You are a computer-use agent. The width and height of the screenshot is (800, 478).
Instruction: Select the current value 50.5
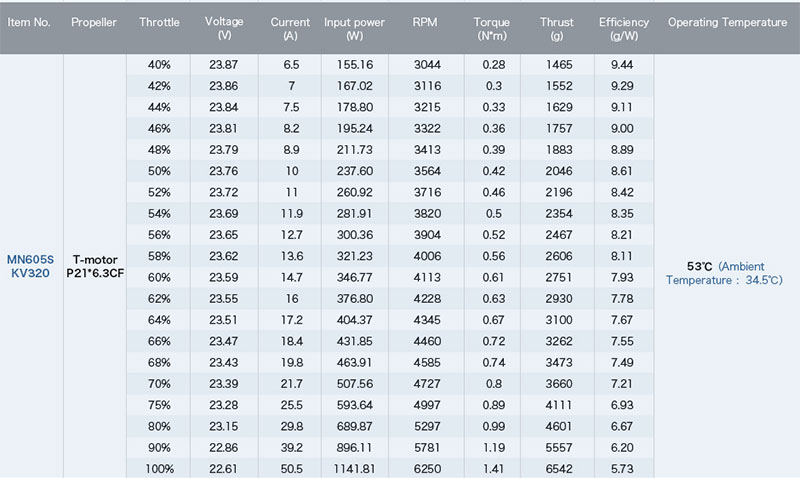[x=292, y=468]
